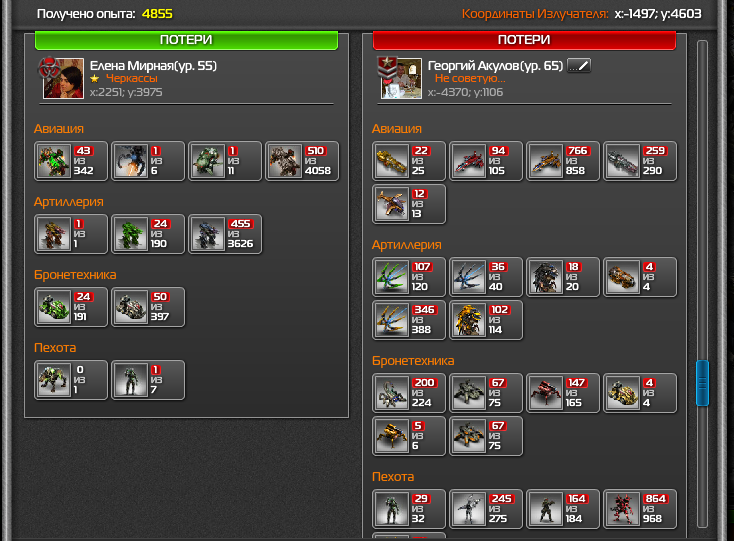
Task: Click aviation cruiser 259 из 290
Action: coord(640,161)
